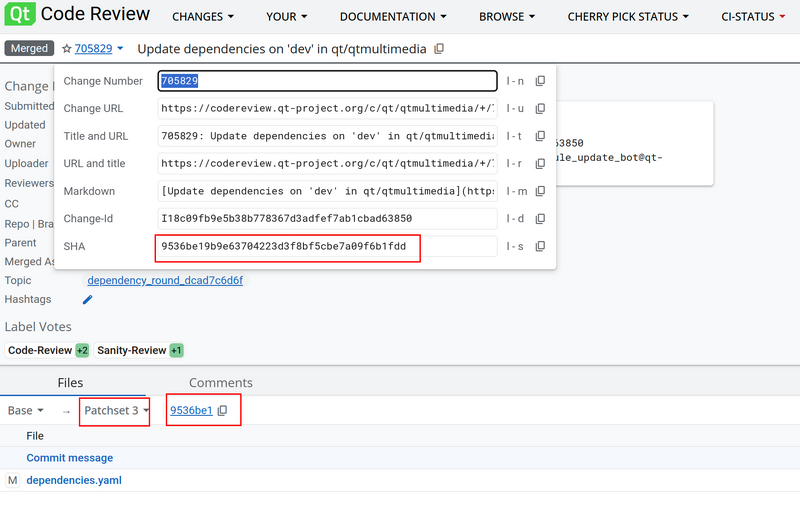Copy the Change-Id value
Screen dimensions: 800x509
[540, 218]
